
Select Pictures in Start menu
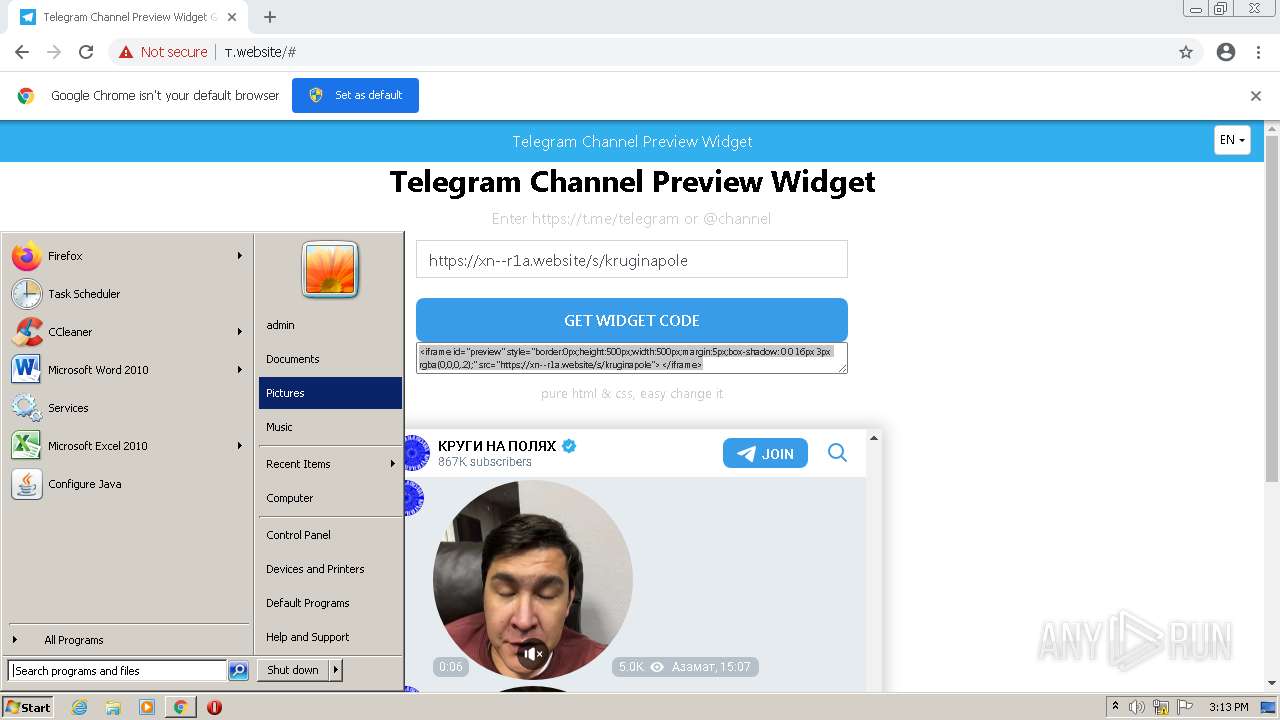[x=330, y=393]
